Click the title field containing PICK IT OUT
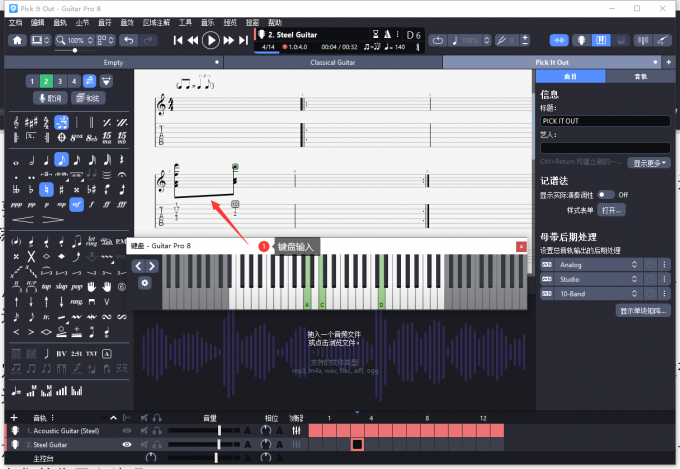Viewport: 680px width, 469px height. point(604,121)
